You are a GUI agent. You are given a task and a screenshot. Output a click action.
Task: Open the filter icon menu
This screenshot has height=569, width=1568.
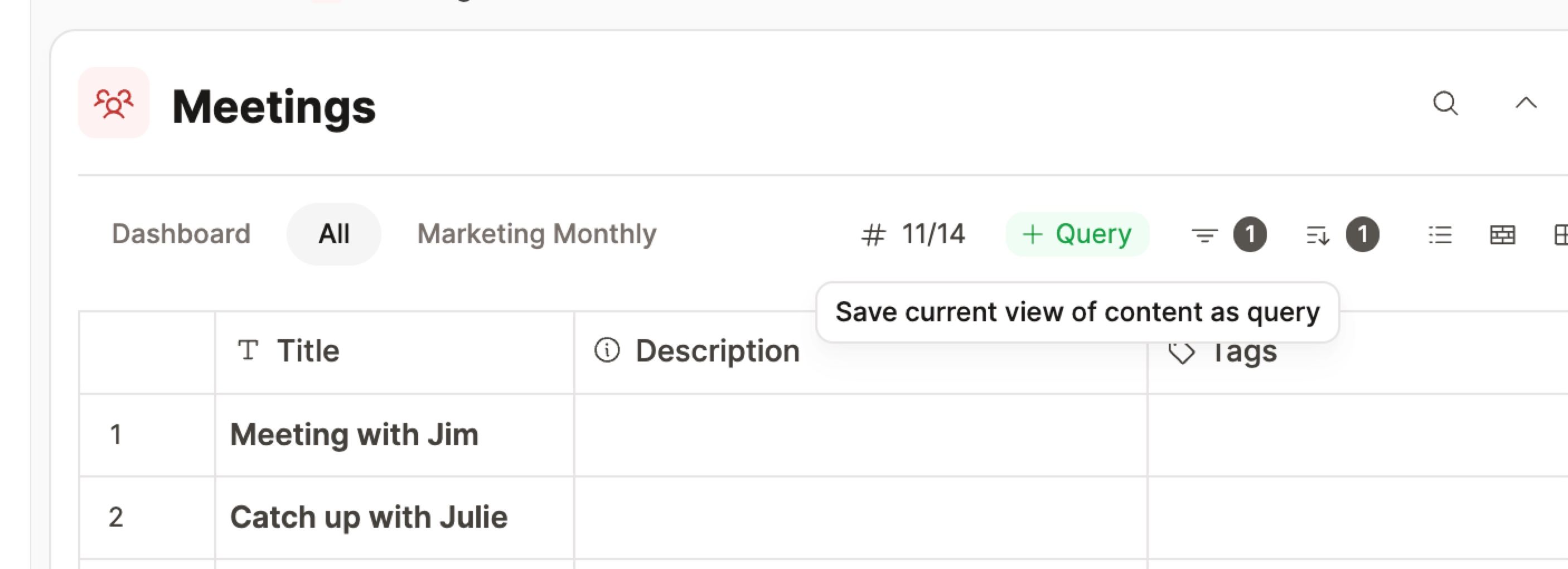(x=1204, y=235)
